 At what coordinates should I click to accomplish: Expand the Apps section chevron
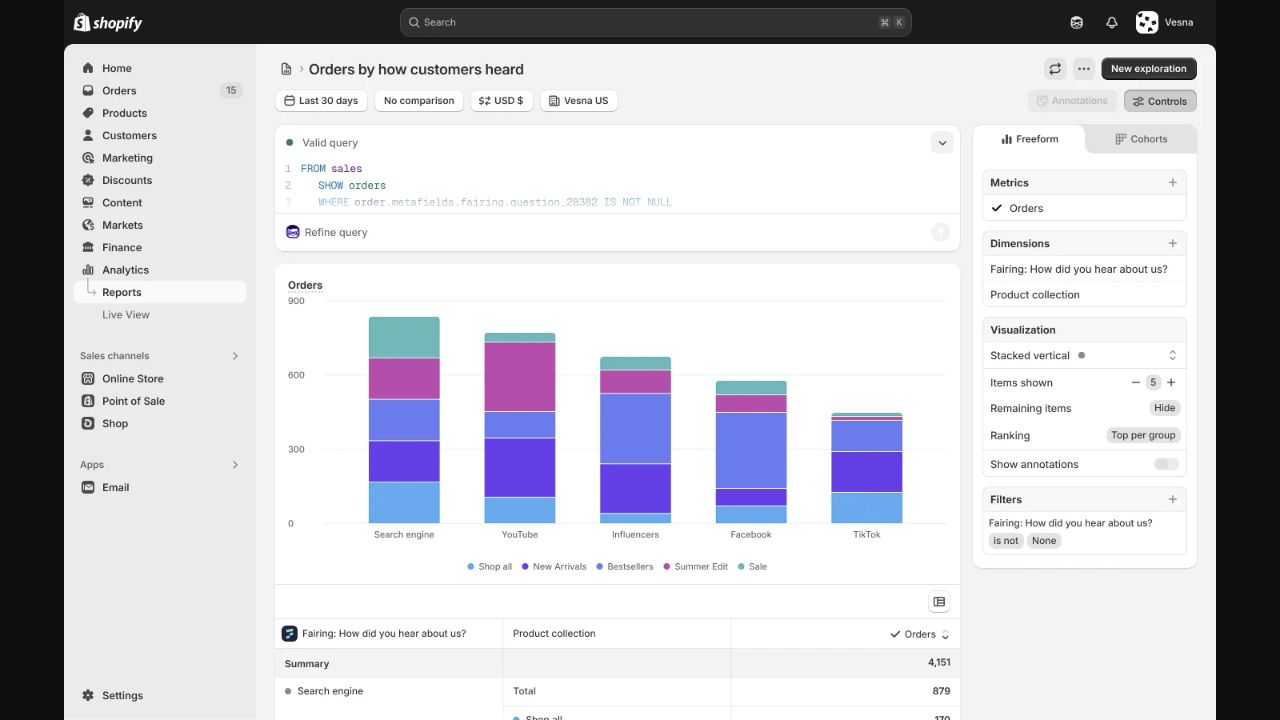point(236,465)
